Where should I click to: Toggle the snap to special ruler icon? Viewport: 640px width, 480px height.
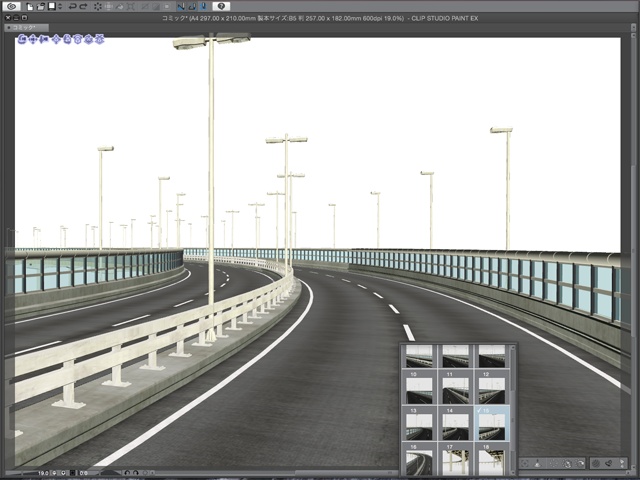(192, 6)
